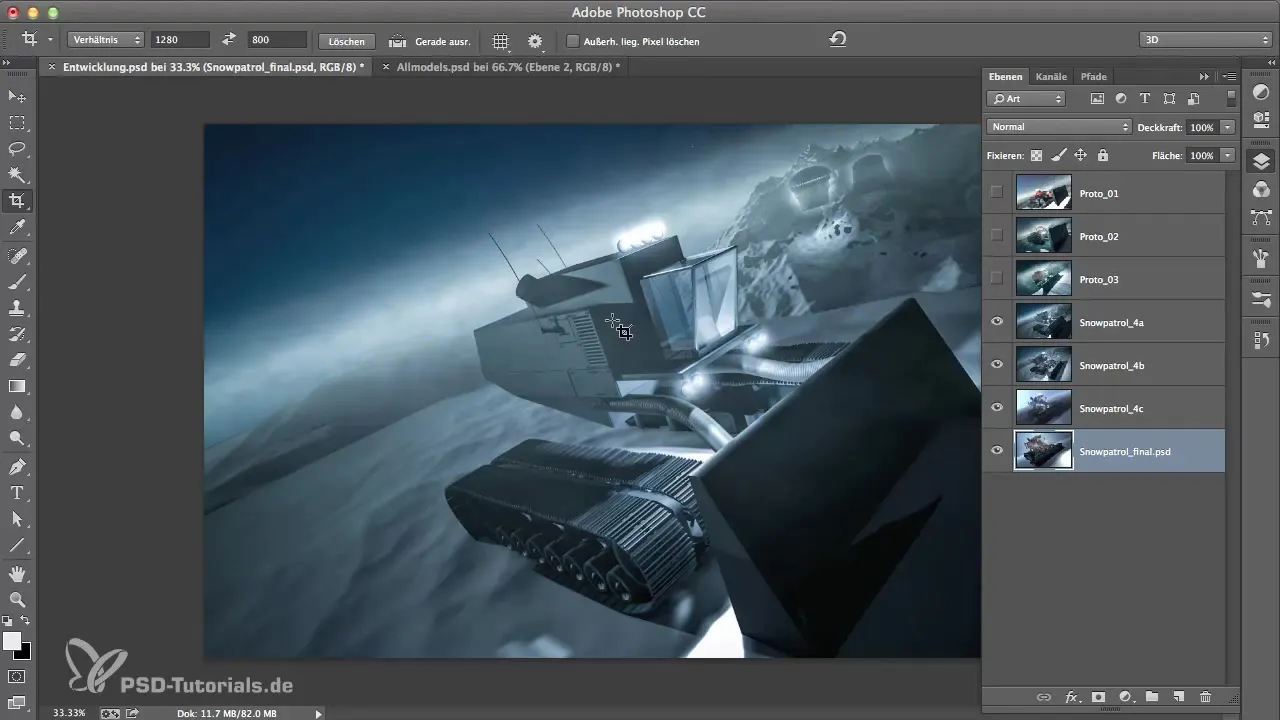Image resolution: width=1280 pixels, height=720 pixels.
Task: Delete layer with trash icon
Action: coord(1206,697)
